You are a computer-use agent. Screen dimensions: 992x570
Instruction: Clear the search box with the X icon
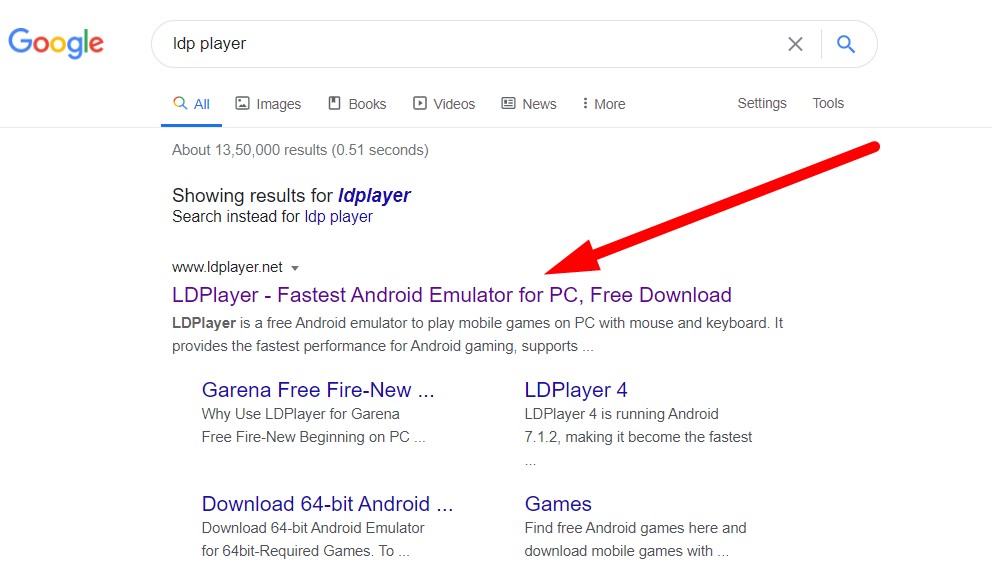pos(795,44)
